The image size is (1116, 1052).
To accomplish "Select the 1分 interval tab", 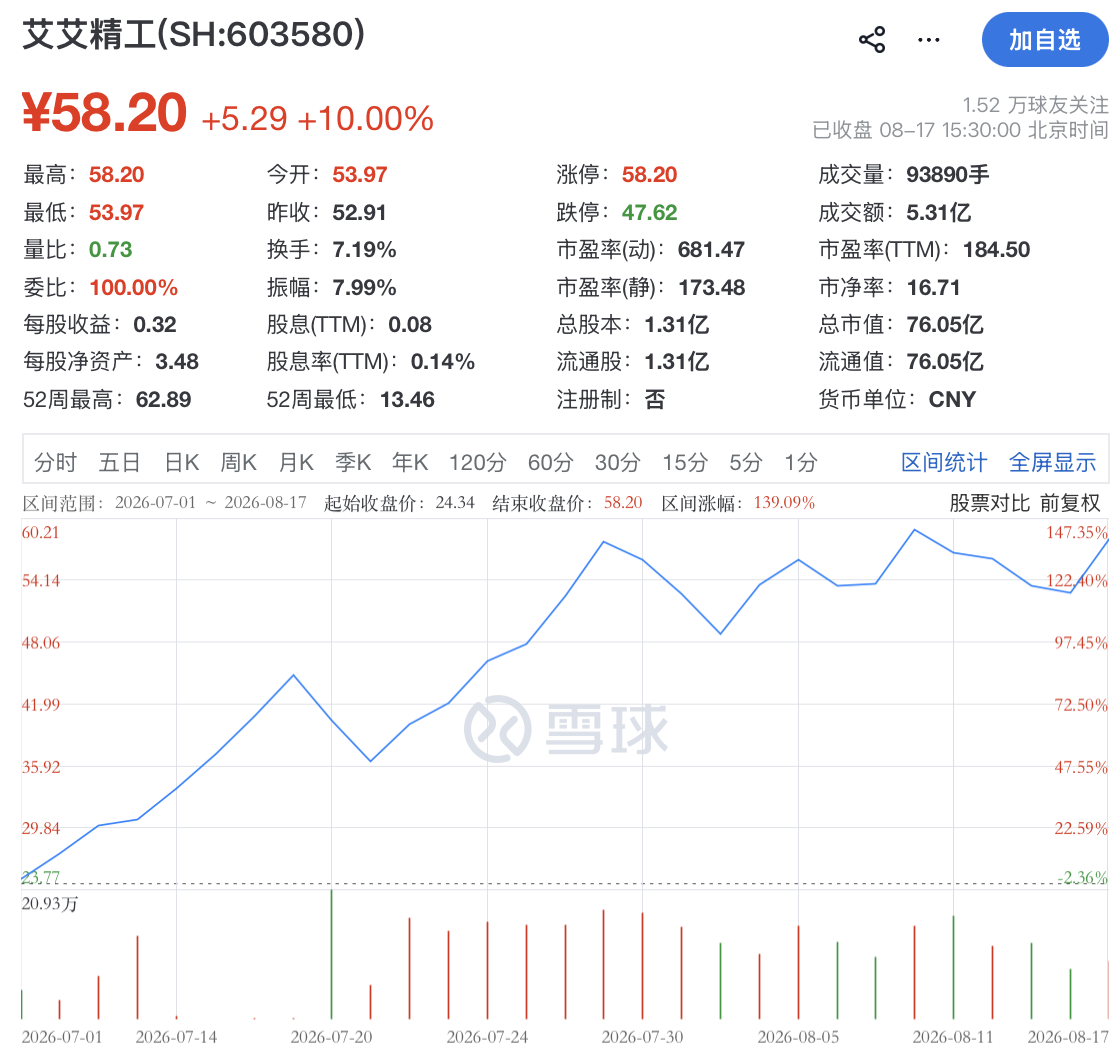I will pos(801,463).
